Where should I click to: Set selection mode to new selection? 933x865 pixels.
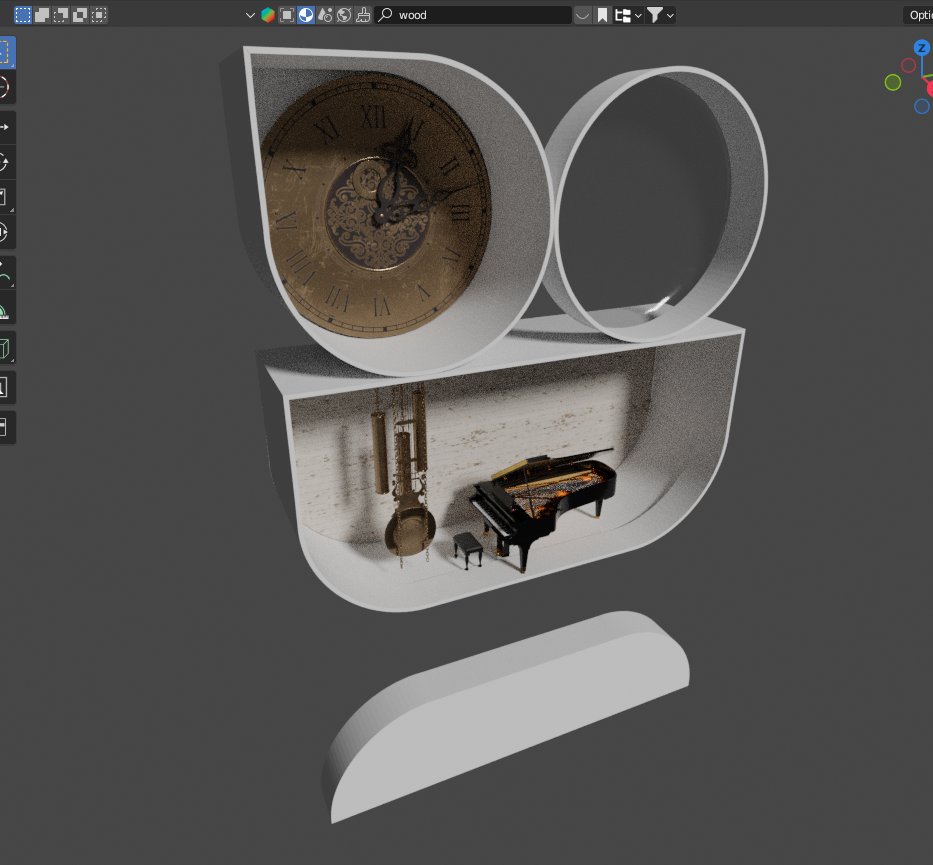23,15
